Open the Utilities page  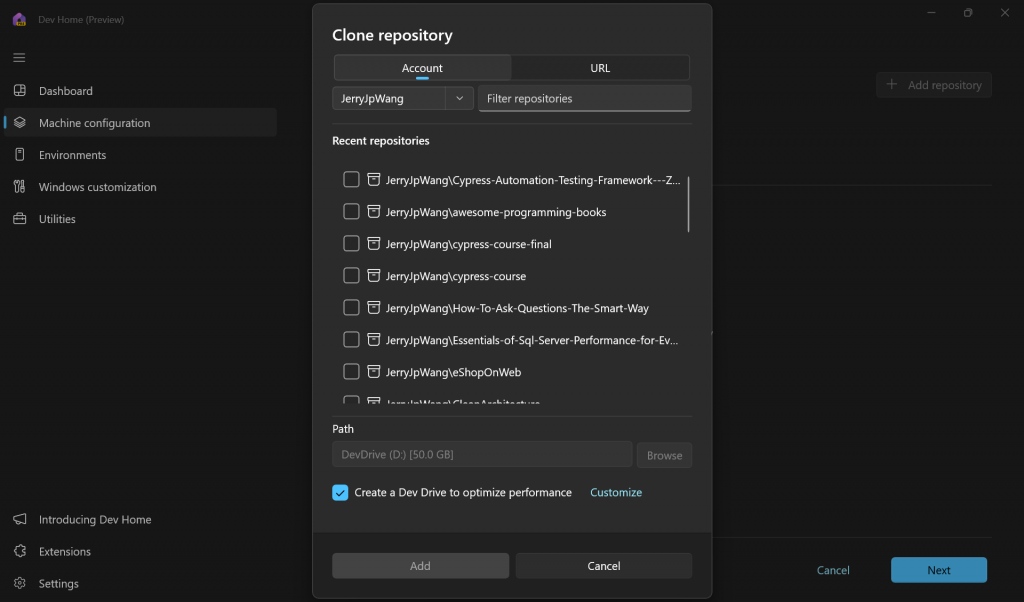pyautogui.click(x=140, y=219)
